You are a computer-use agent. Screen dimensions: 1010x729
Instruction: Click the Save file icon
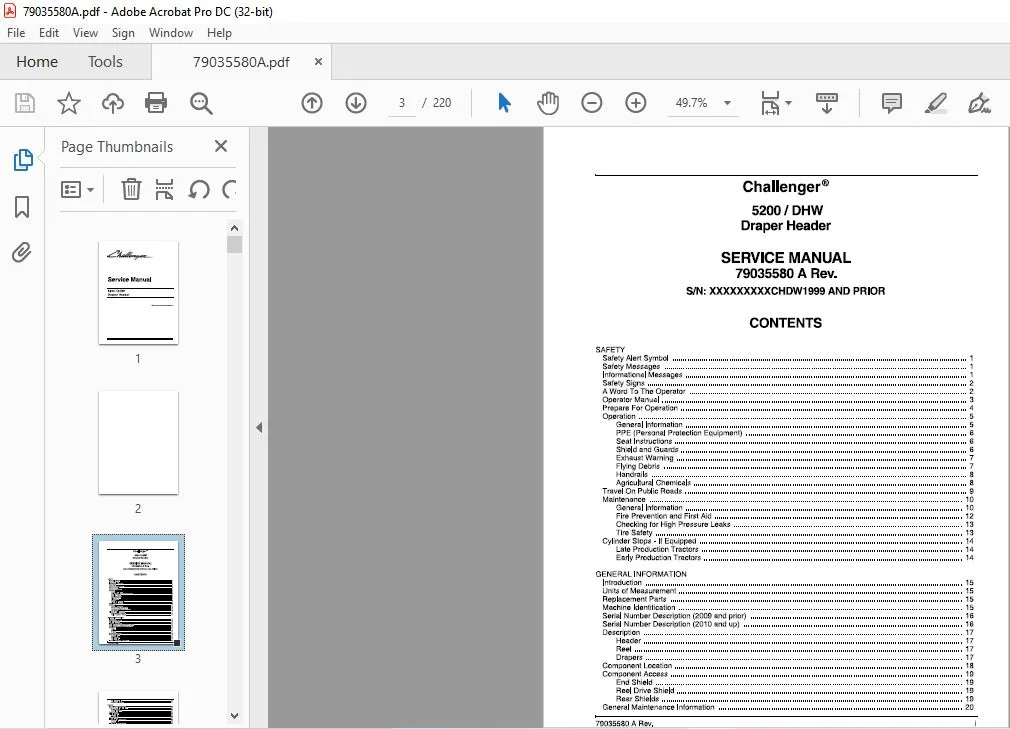25,103
